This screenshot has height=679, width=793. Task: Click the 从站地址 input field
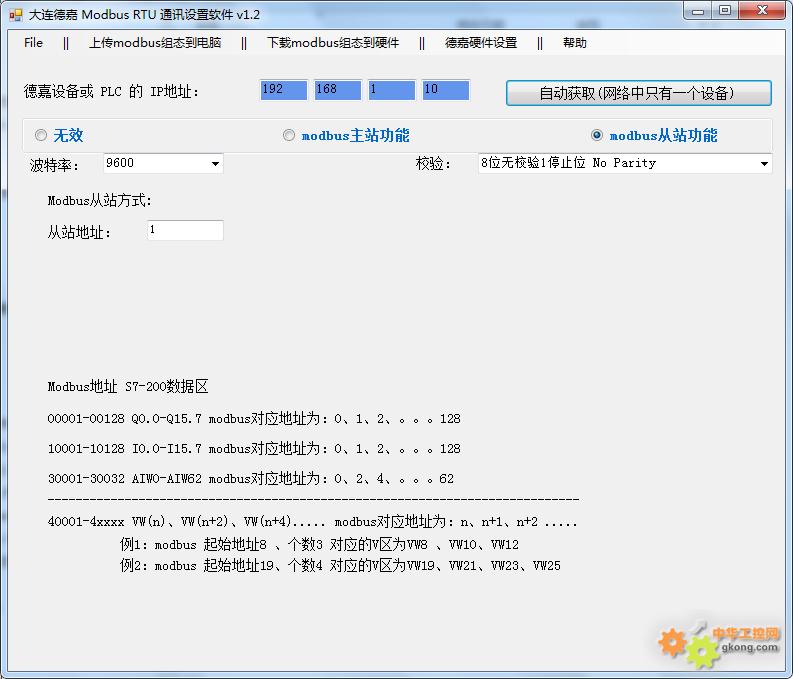(x=185, y=231)
